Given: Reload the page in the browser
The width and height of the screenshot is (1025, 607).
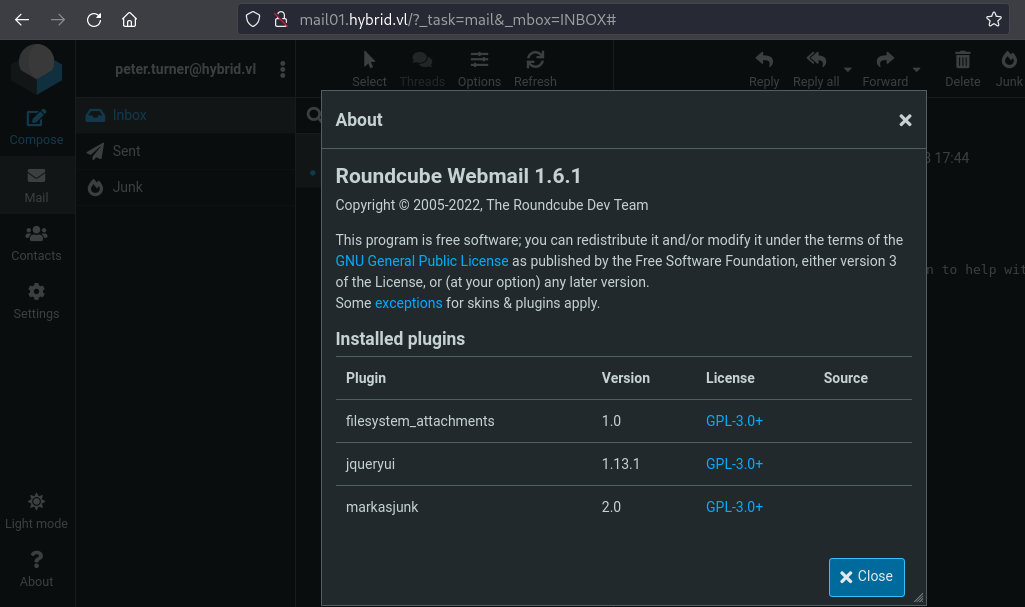Looking at the screenshot, I should pyautogui.click(x=94, y=20).
